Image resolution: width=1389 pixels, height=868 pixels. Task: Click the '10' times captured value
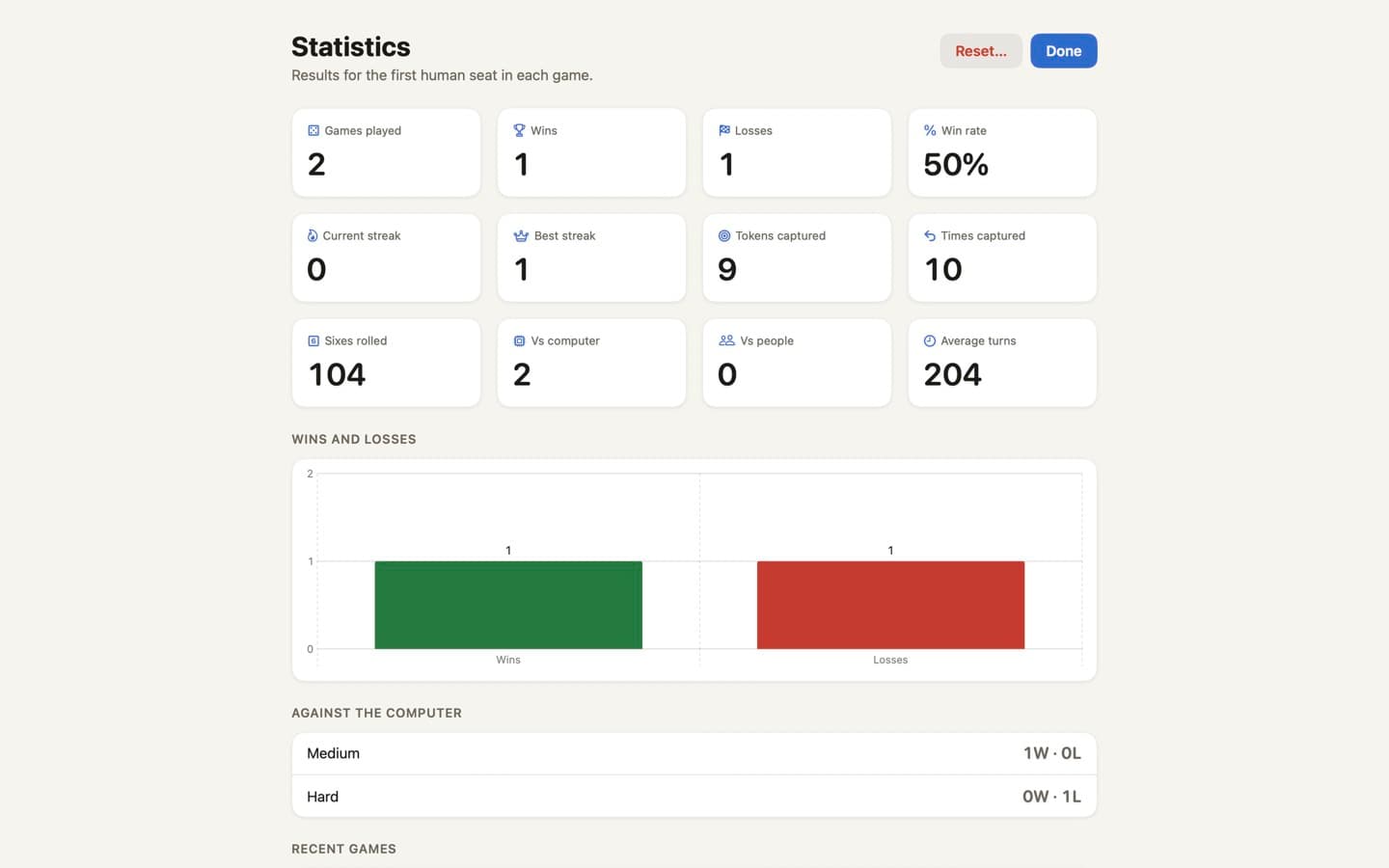click(x=943, y=269)
